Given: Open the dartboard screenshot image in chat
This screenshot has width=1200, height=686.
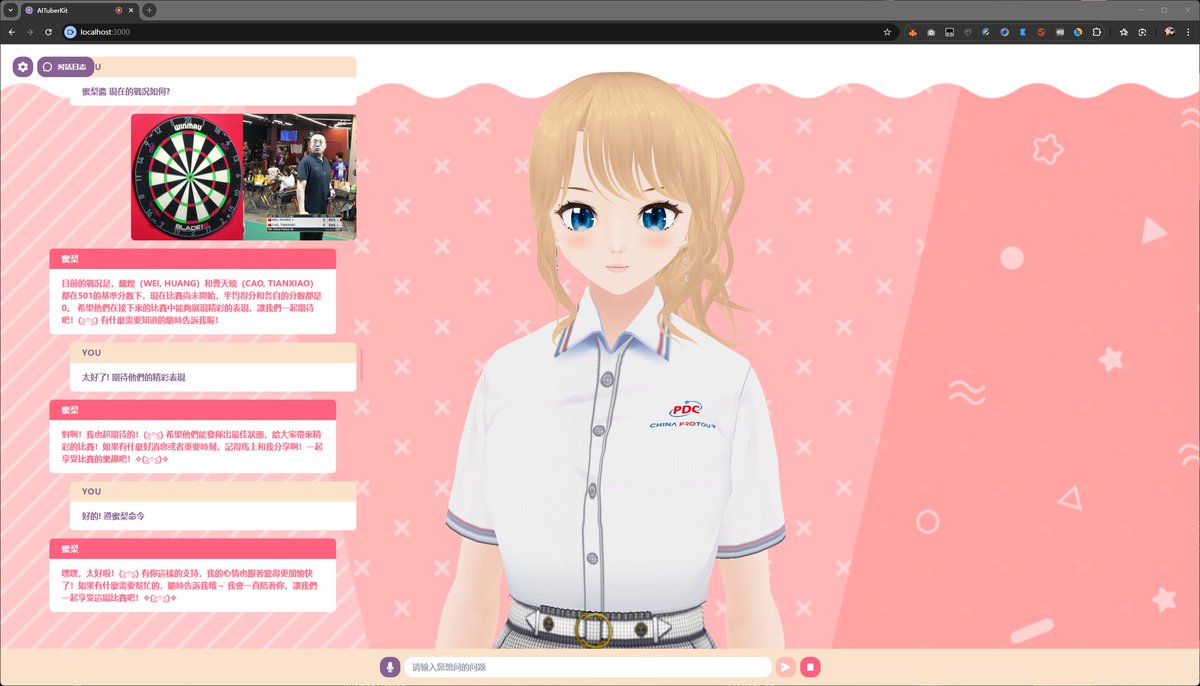Looking at the screenshot, I should coord(243,177).
